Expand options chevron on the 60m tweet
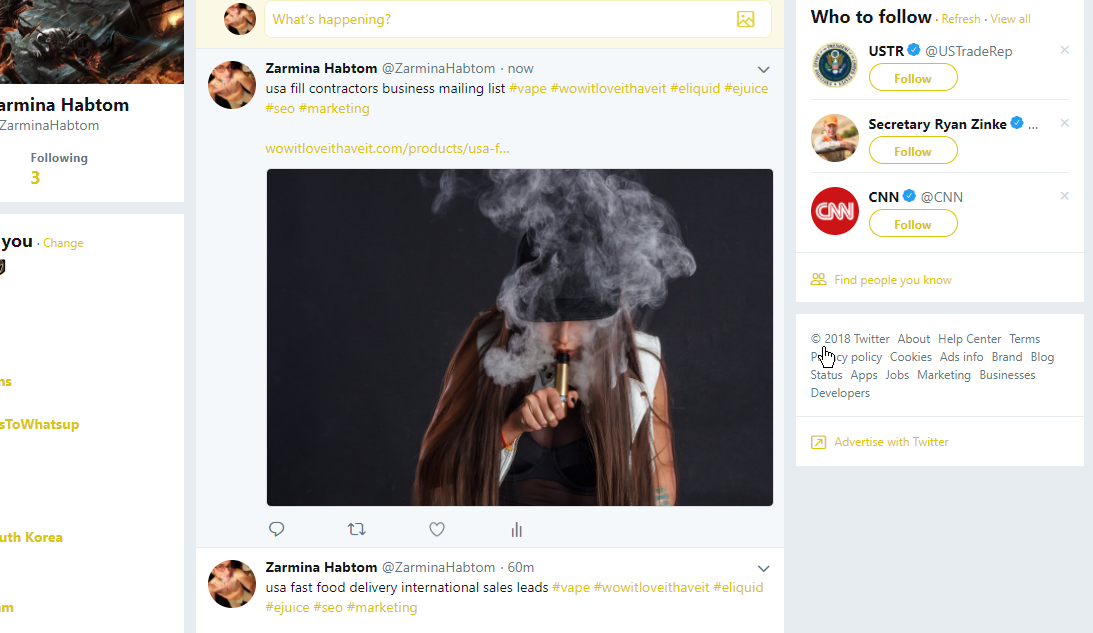This screenshot has width=1093, height=633. pyautogui.click(x=764, y=568)
